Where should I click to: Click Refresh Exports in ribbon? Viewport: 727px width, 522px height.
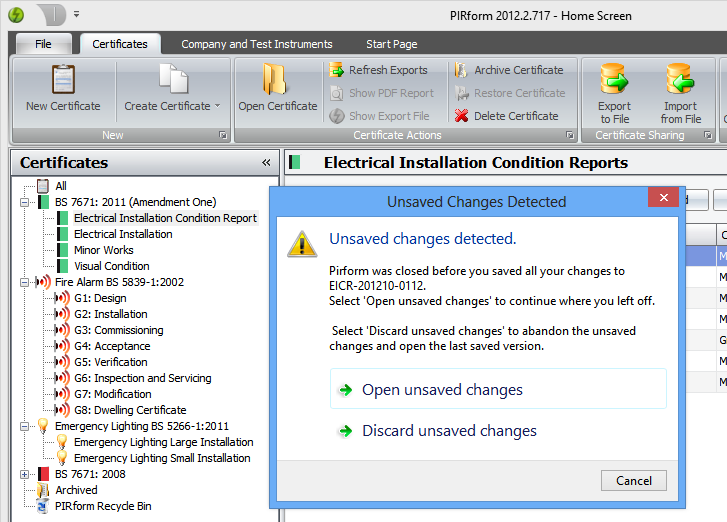378,70
